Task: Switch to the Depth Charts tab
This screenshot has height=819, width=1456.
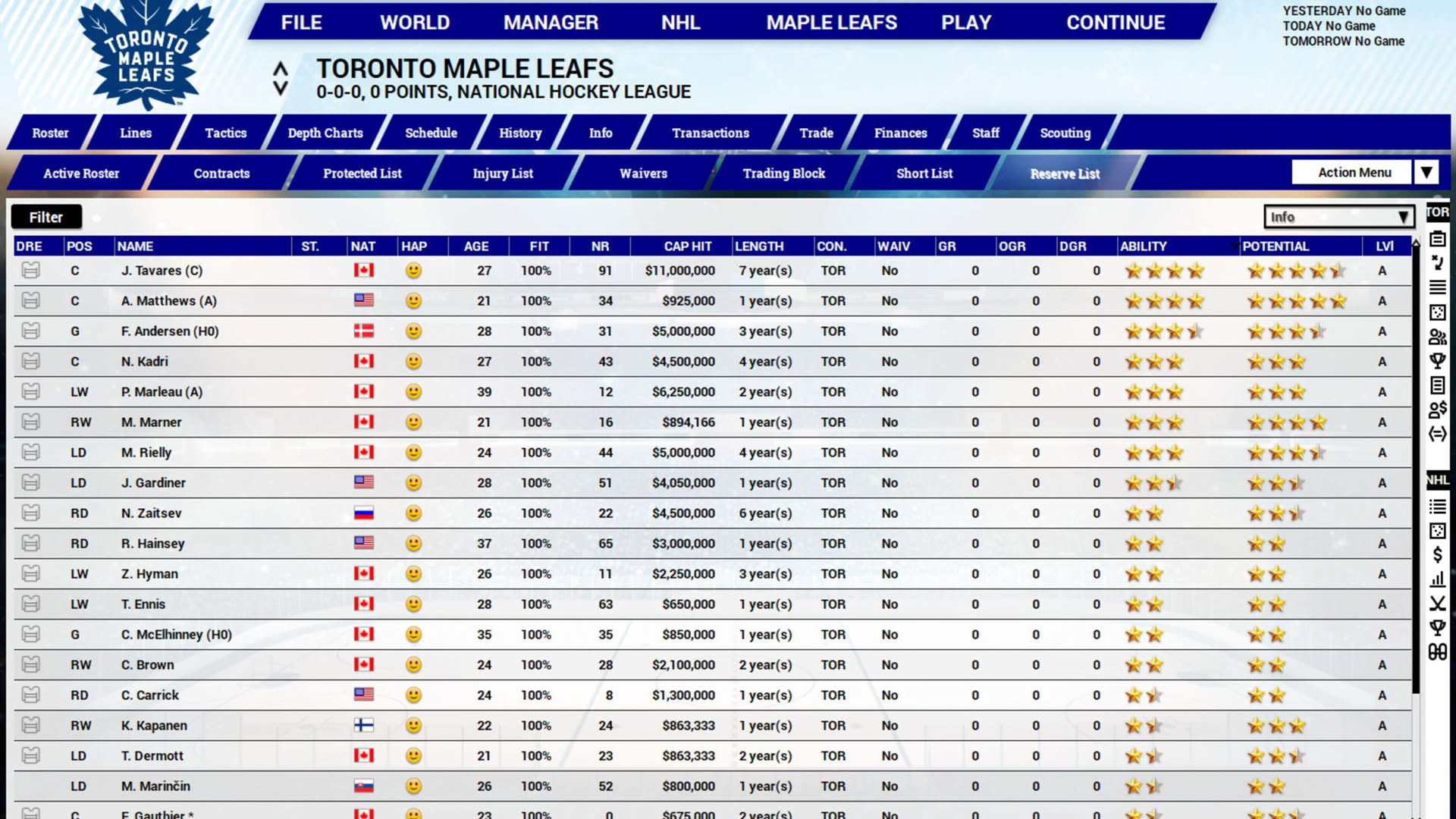Action: point(325,133)
